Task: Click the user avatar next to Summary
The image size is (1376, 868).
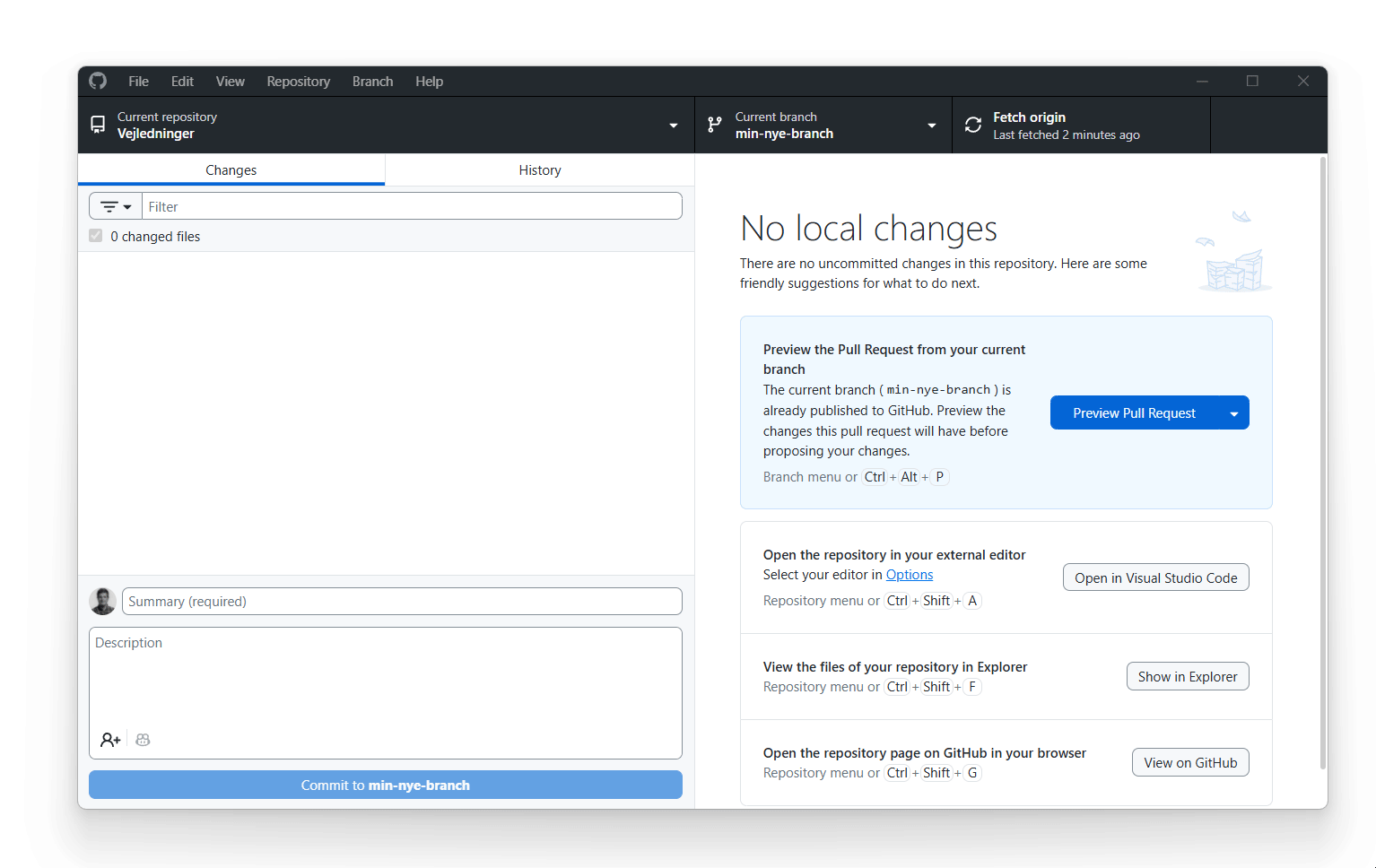Action: coord(102,601)
